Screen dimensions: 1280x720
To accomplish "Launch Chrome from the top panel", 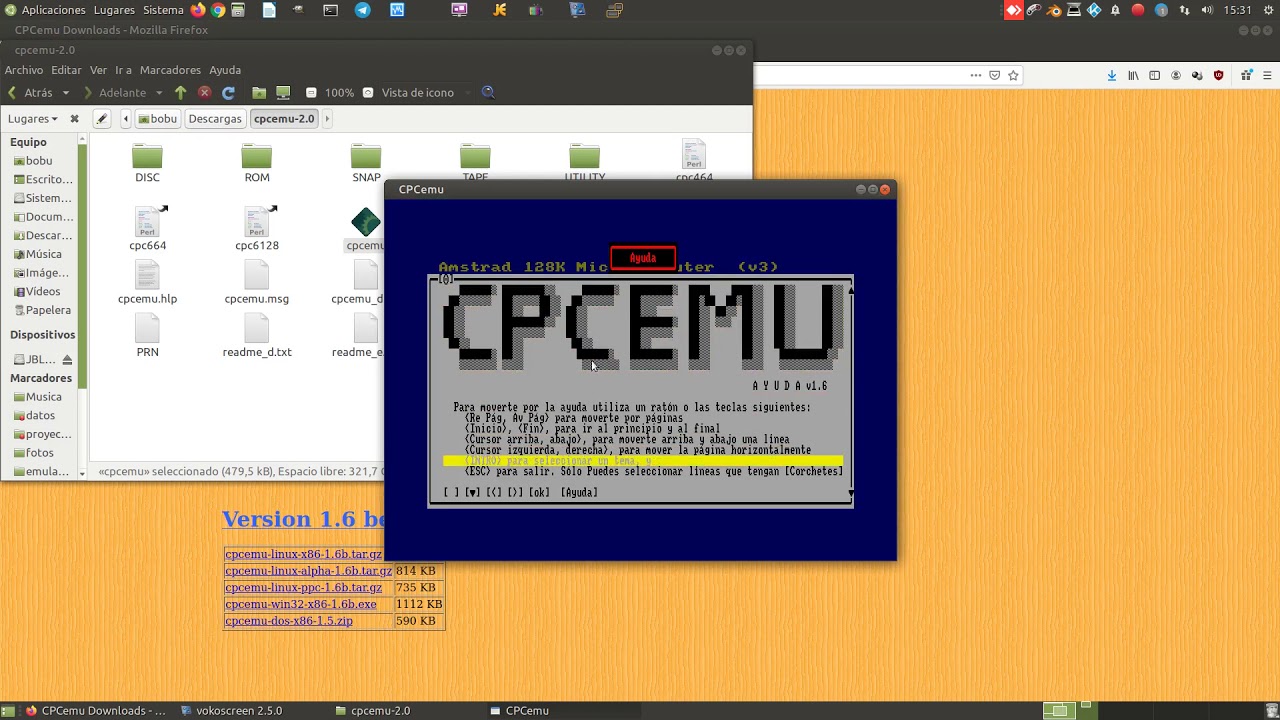I will (218, 10).
